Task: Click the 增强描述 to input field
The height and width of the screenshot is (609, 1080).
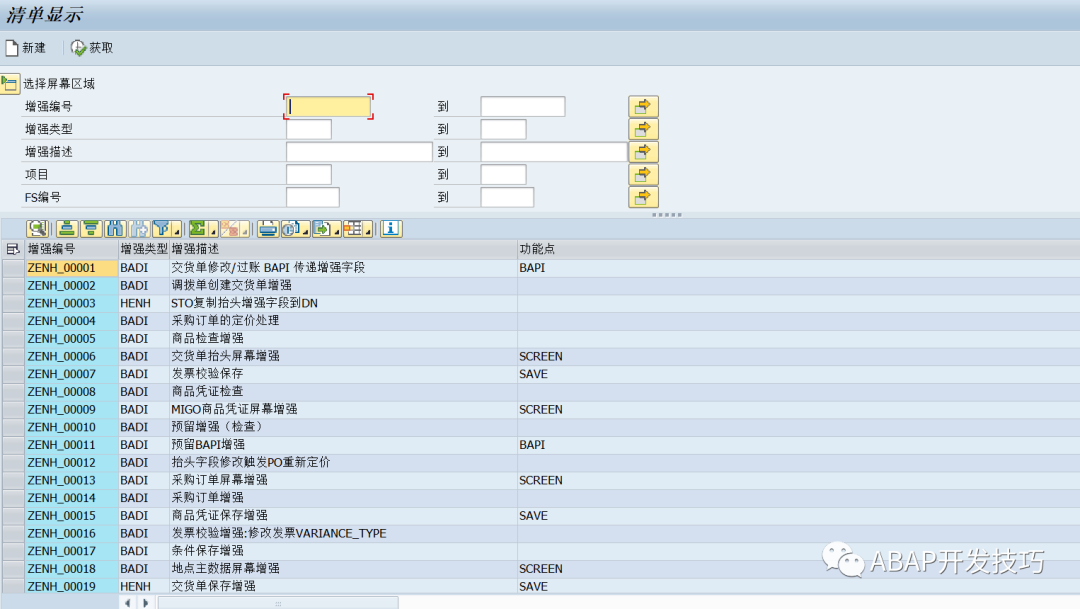Action: (x=554, y=152)
